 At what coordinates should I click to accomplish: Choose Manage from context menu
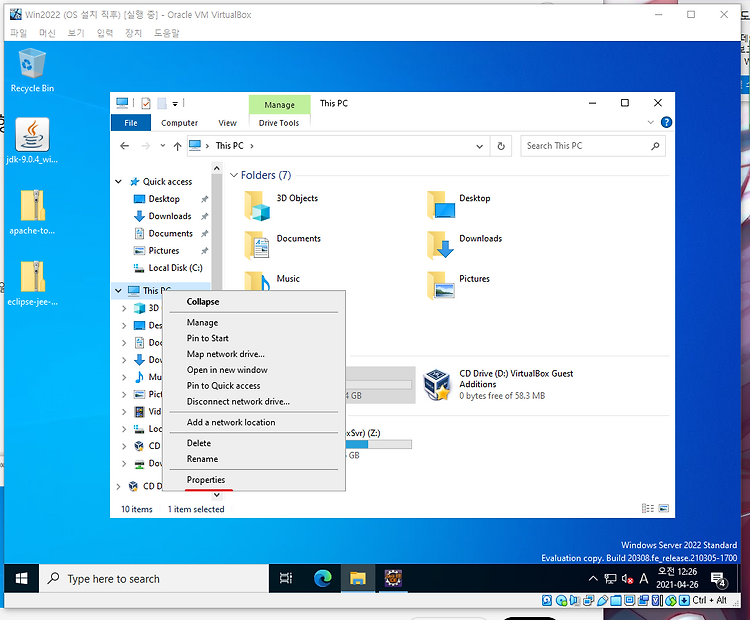pyautogui.click(x=202, y=322)
